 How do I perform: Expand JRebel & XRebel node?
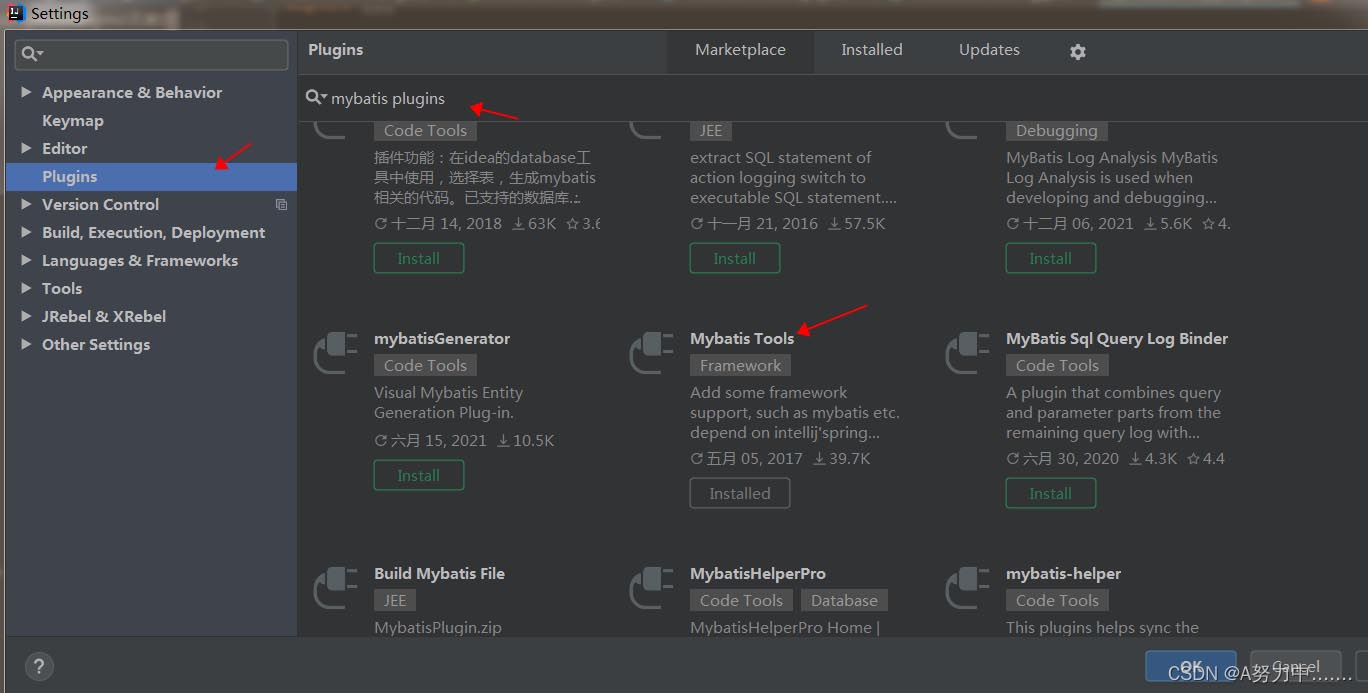click(x=26, y=316)
